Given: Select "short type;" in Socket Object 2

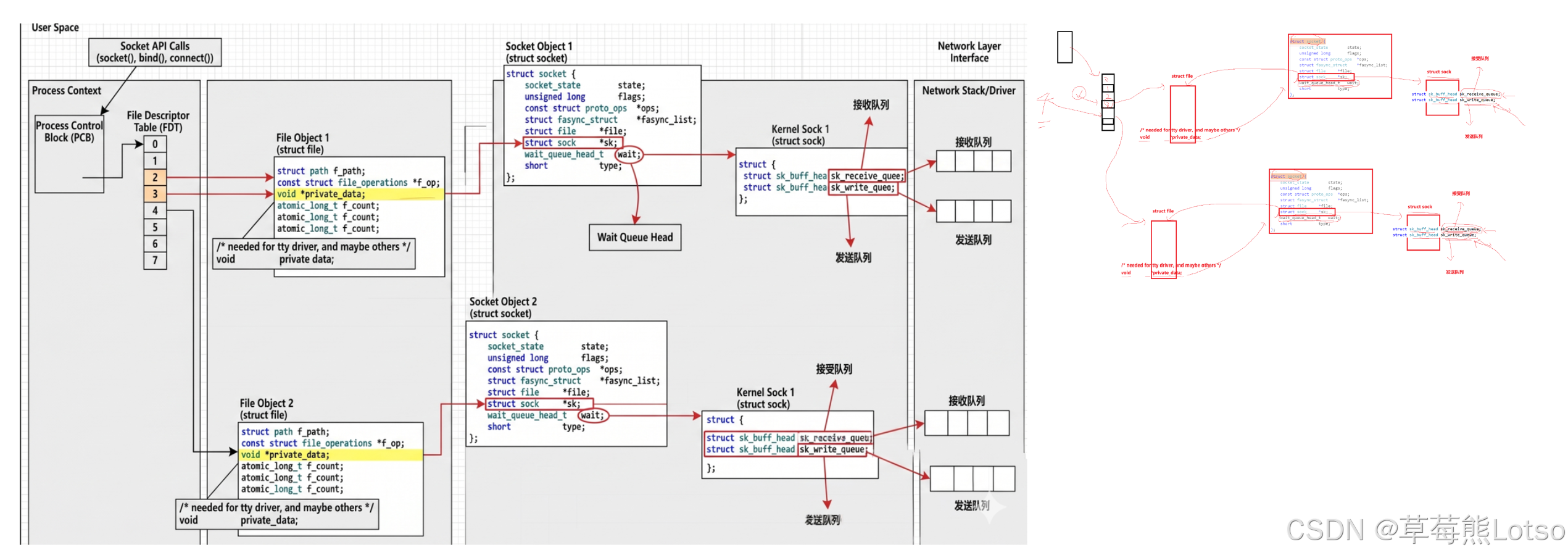Looking at the screenshot, I should (536, 427).
